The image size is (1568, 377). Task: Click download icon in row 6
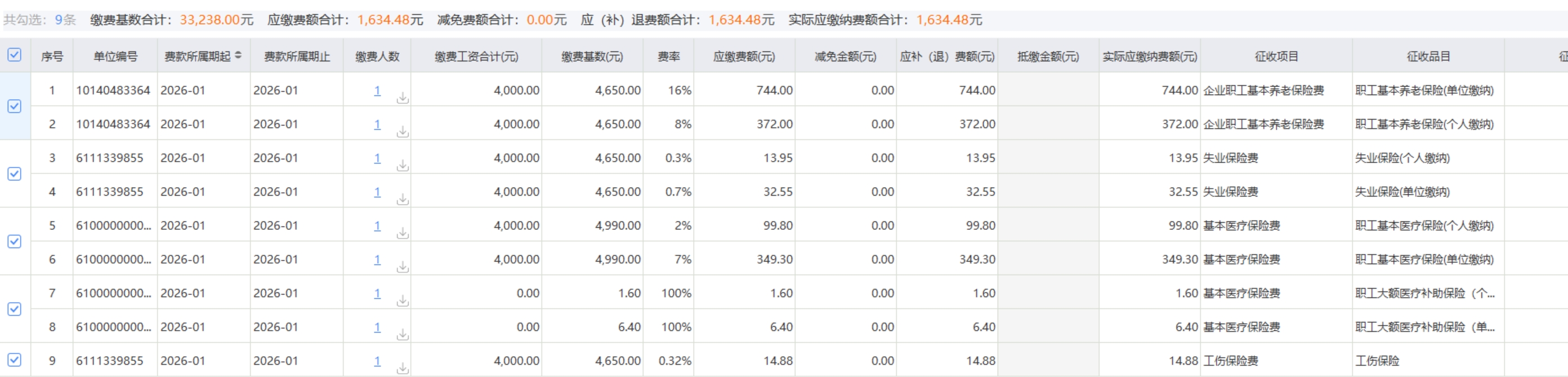coord(403,267)
